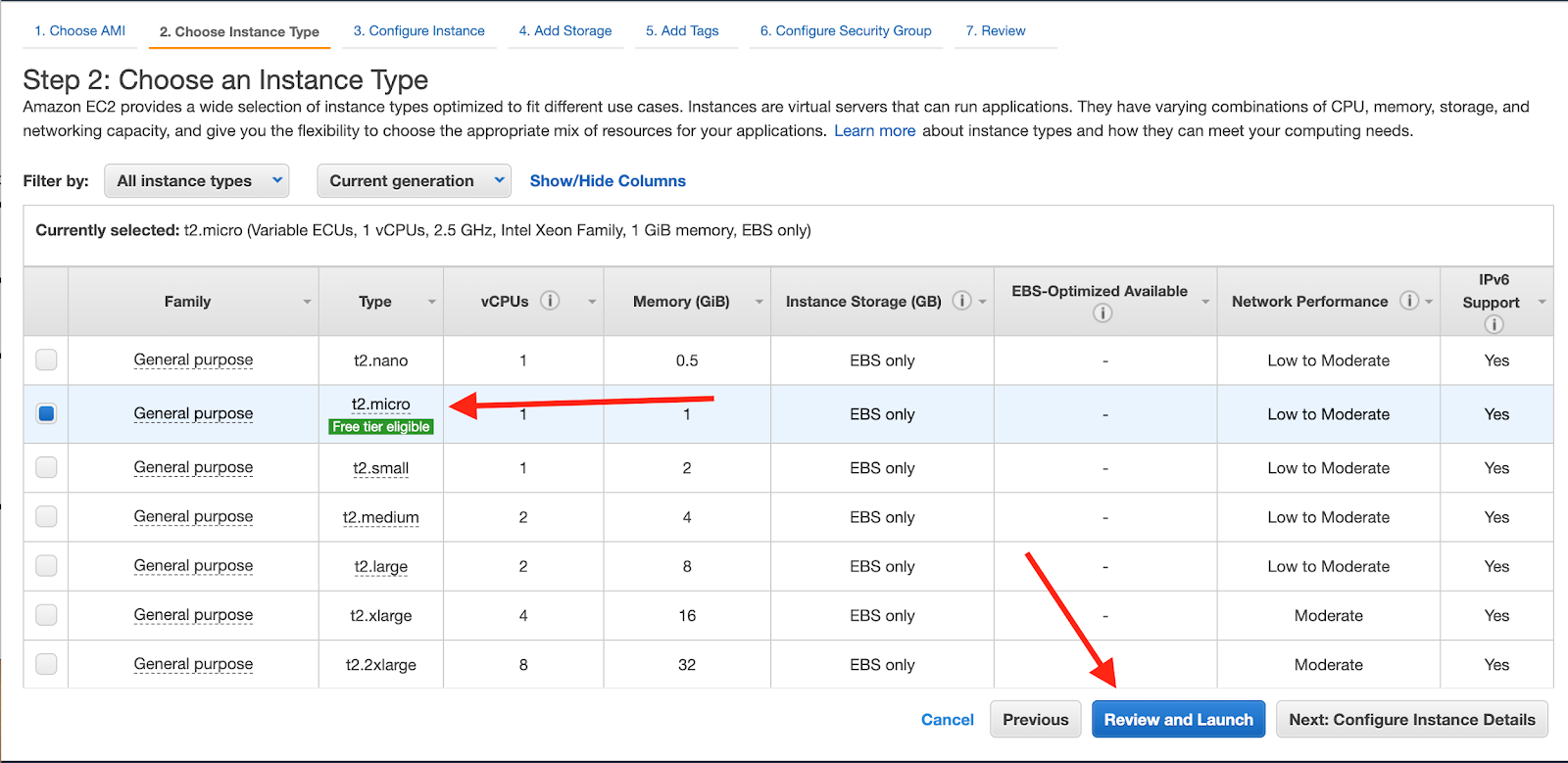The image size is (1568, 763).
Task: Click the t2.micro type label
Action: click(x=381, y=404)
